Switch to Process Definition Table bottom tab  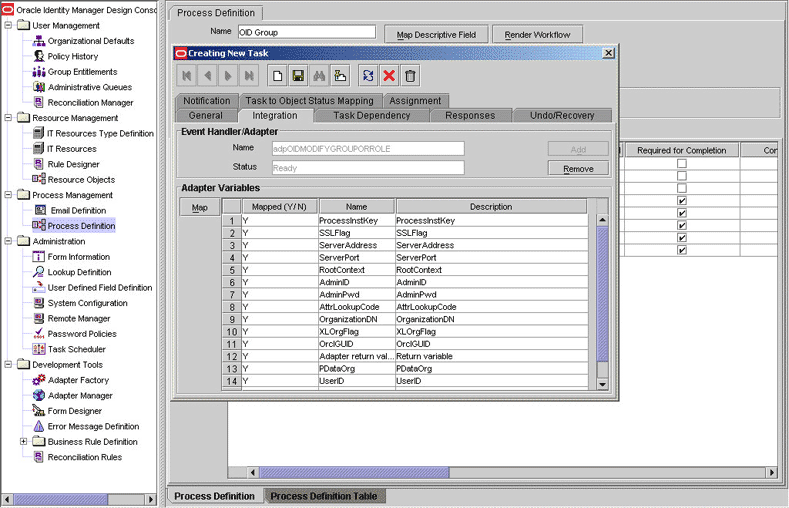click(324, 496)
